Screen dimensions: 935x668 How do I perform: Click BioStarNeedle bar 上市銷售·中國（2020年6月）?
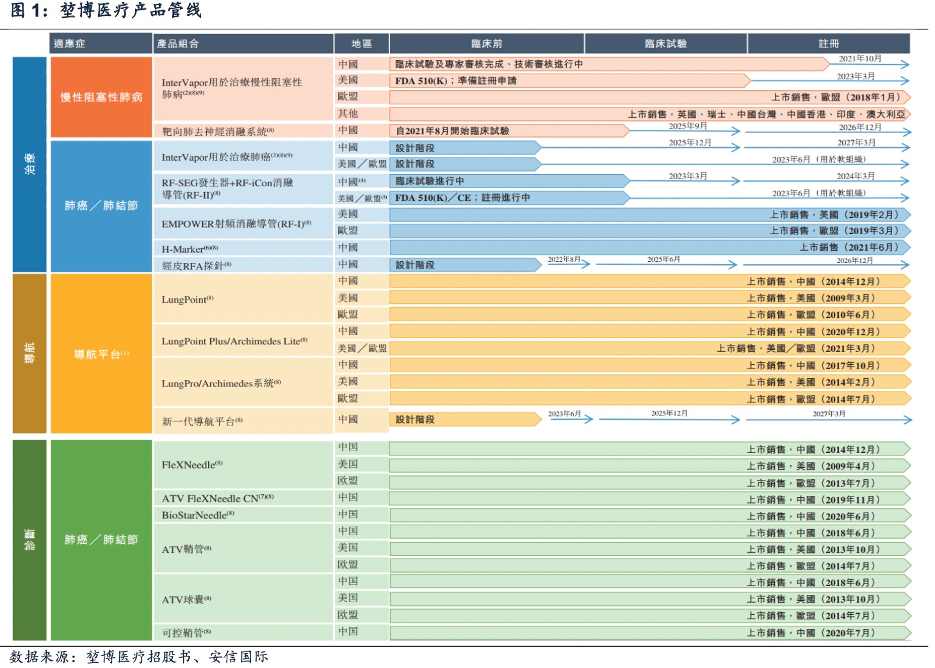[x=650, y=516]
